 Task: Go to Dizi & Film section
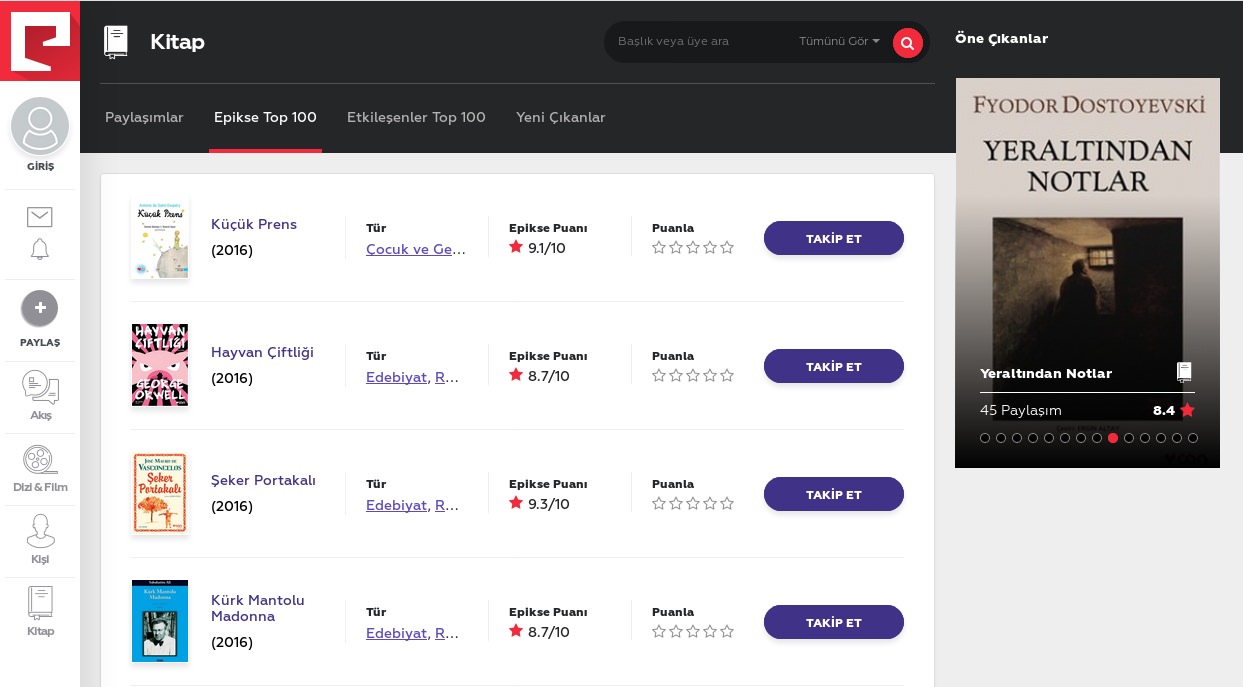coord(40,469)
